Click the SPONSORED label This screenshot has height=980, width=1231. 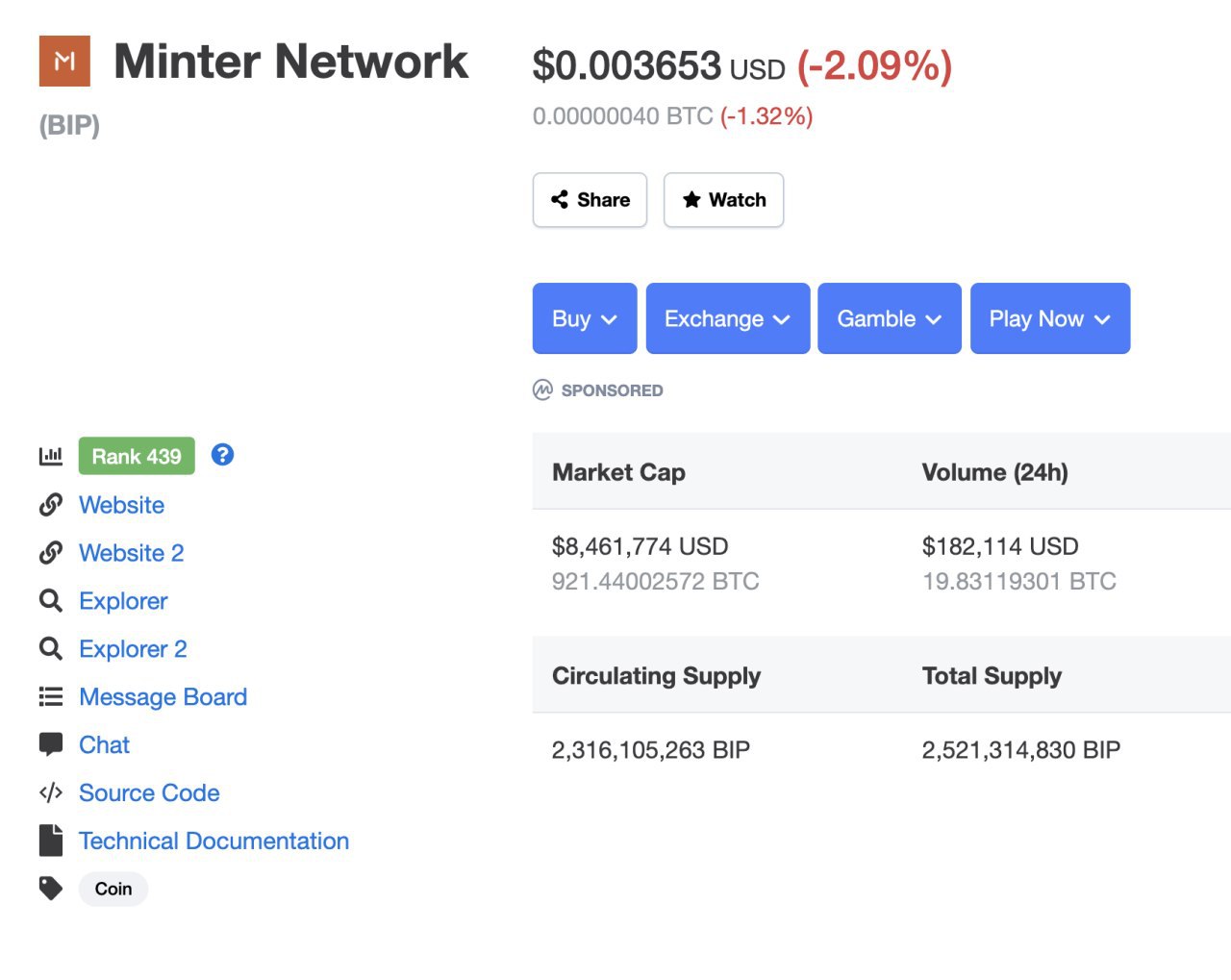612,390
